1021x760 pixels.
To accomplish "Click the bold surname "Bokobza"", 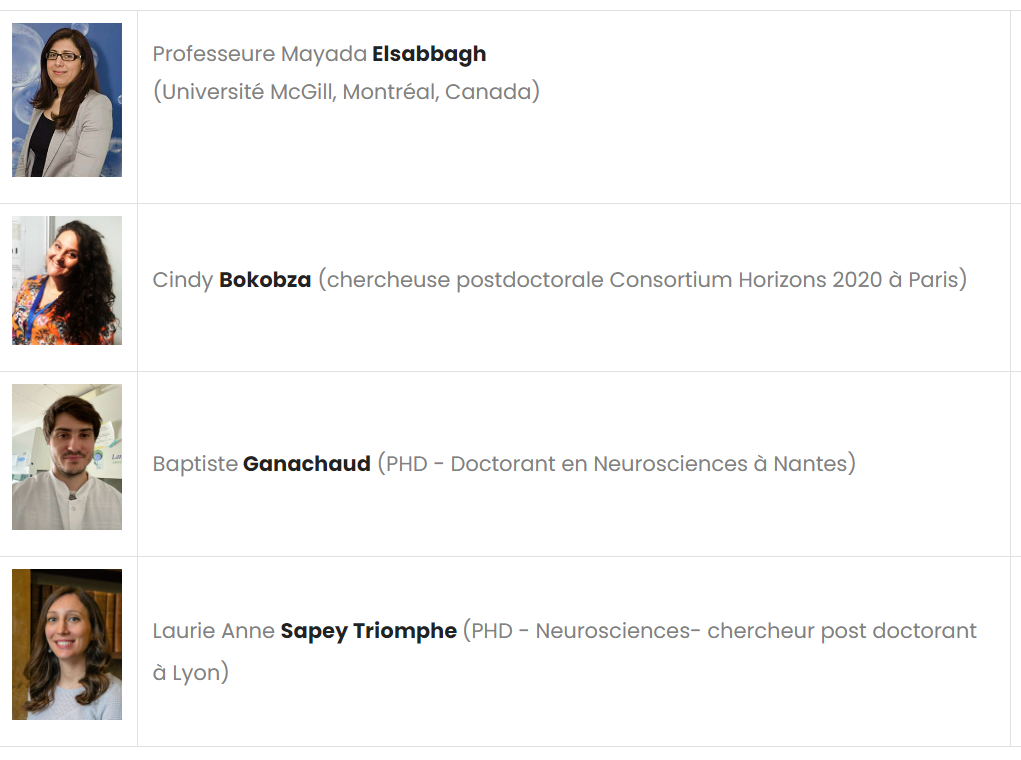I will (265, 280).
